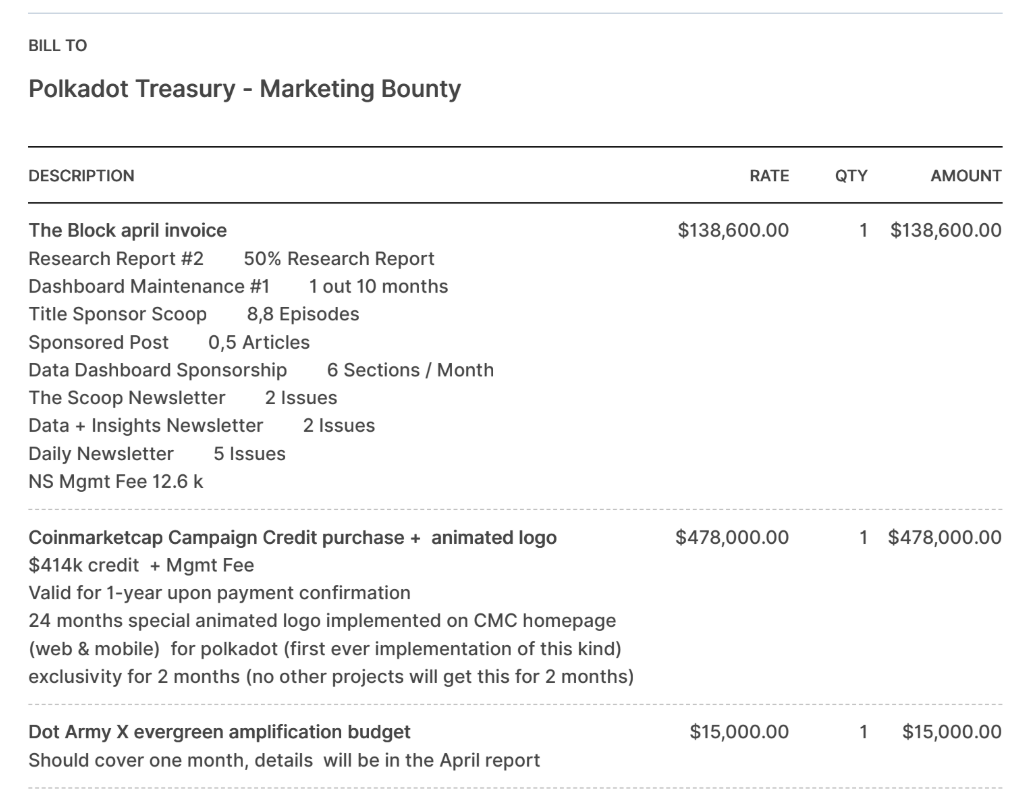Screen dimensions: 1030x792
Task: Select '24 months special animated logo' line
Action: (322, 621)
